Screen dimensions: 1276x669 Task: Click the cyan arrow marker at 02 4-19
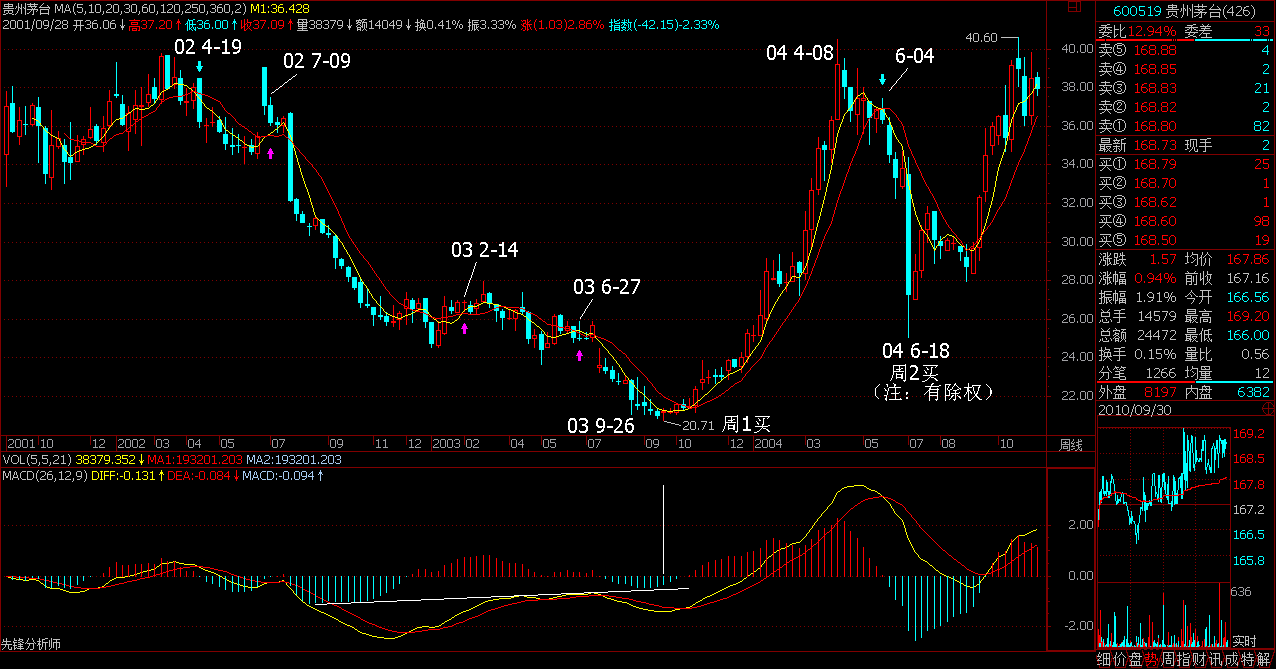tap(201, 67)
